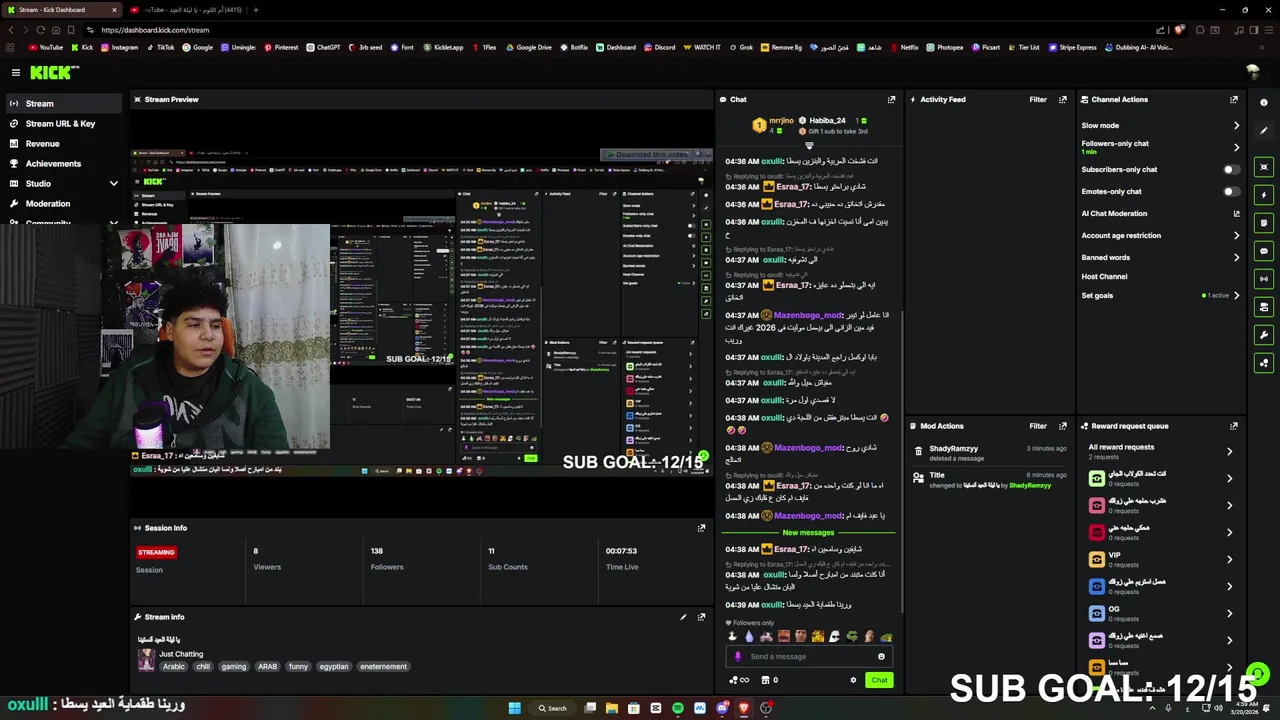Pop out the Session Info panel
The height and width of the screenshot is (720, 1280).
701,528
